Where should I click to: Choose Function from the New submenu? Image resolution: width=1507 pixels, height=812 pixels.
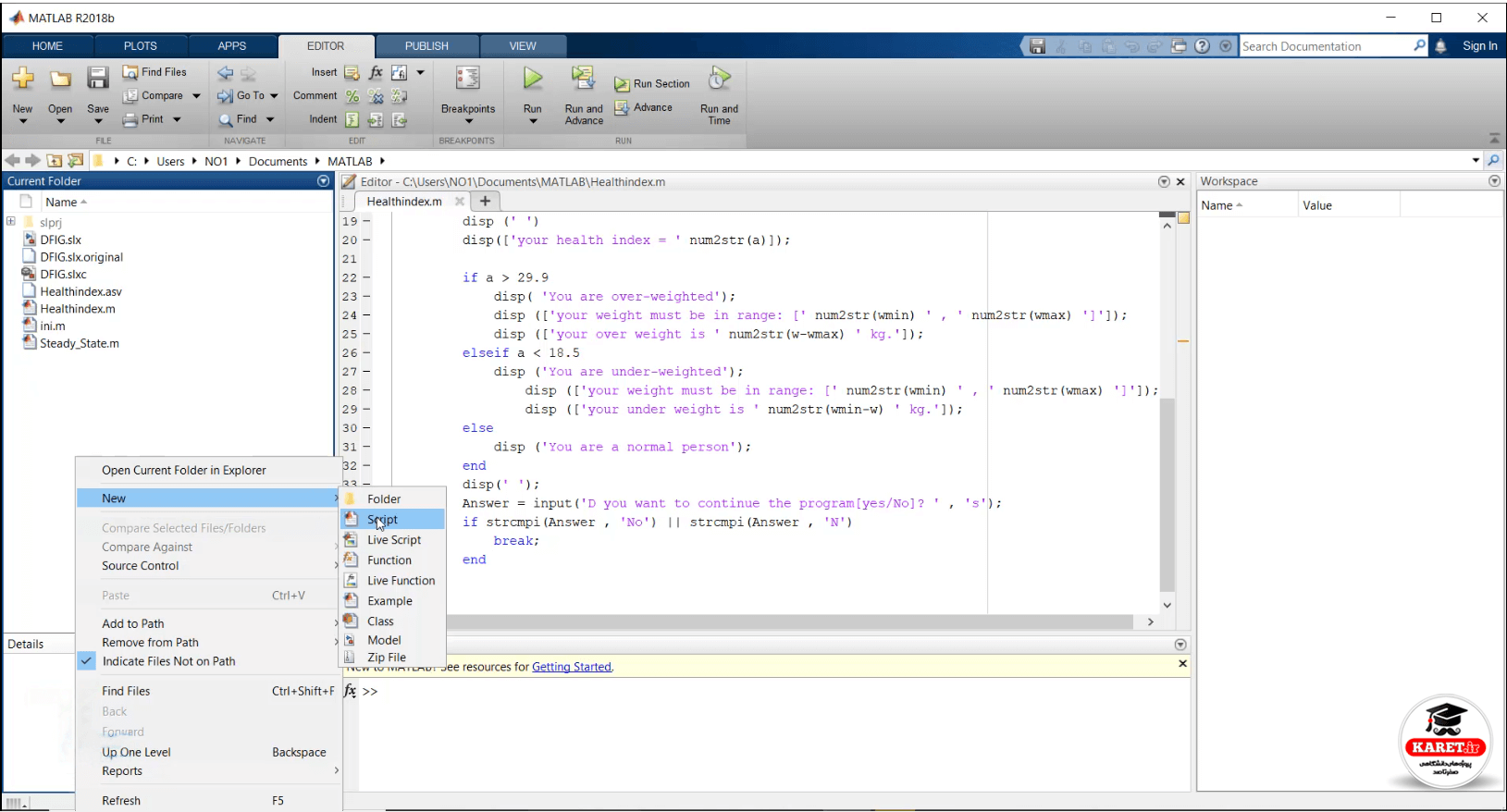(x=393, y=560)
